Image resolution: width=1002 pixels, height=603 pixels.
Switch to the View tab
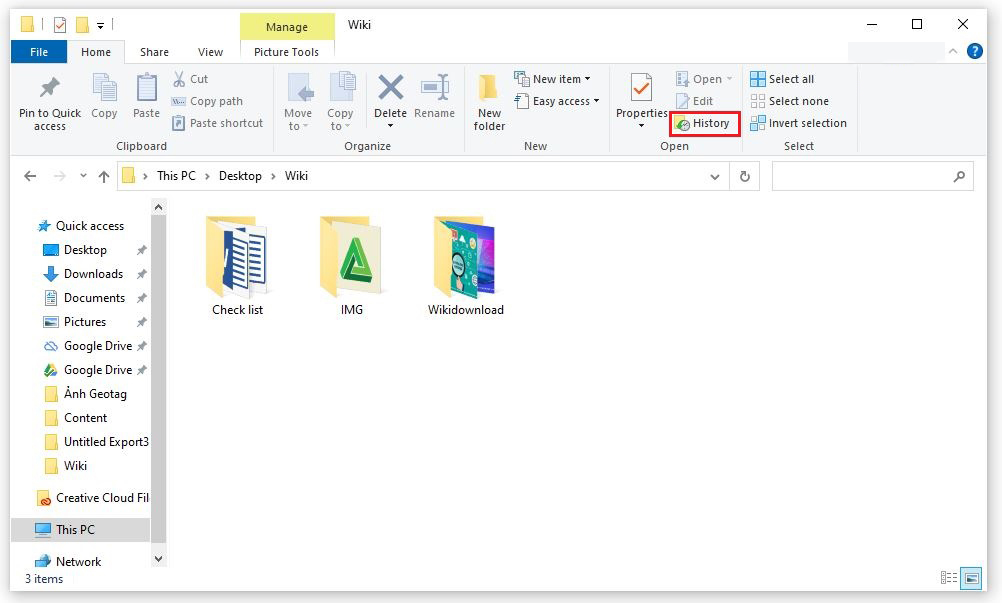coord(210,52)
